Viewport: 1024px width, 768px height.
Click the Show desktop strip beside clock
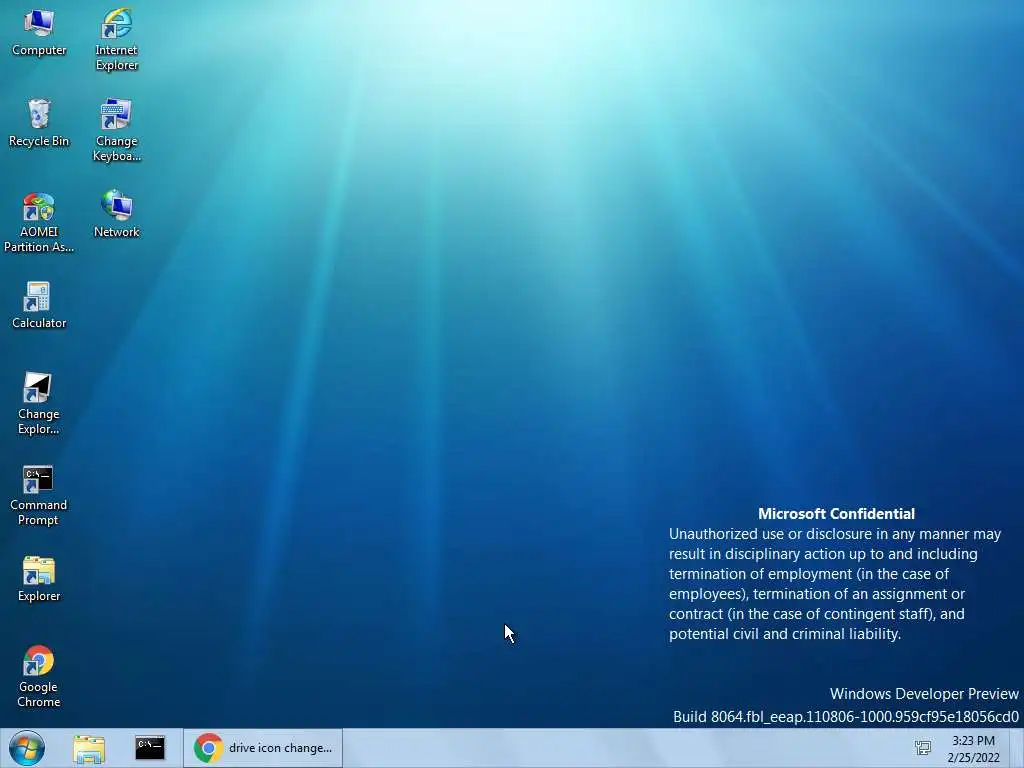[1017, 748]
